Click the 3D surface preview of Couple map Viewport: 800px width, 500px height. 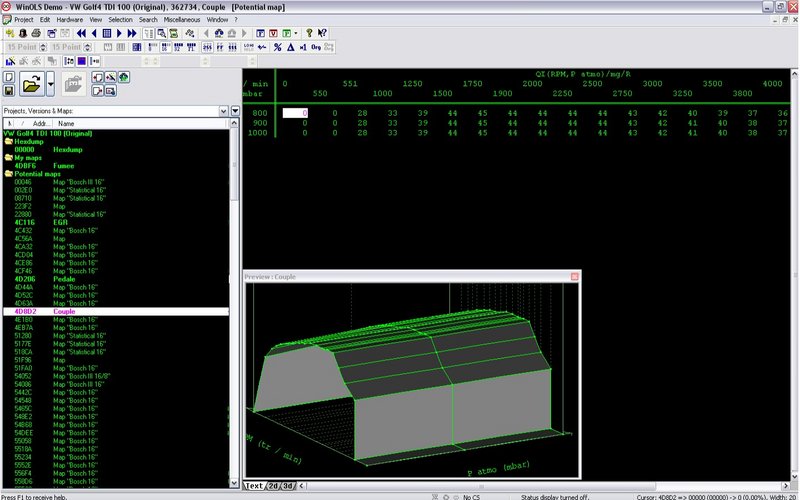412,380
